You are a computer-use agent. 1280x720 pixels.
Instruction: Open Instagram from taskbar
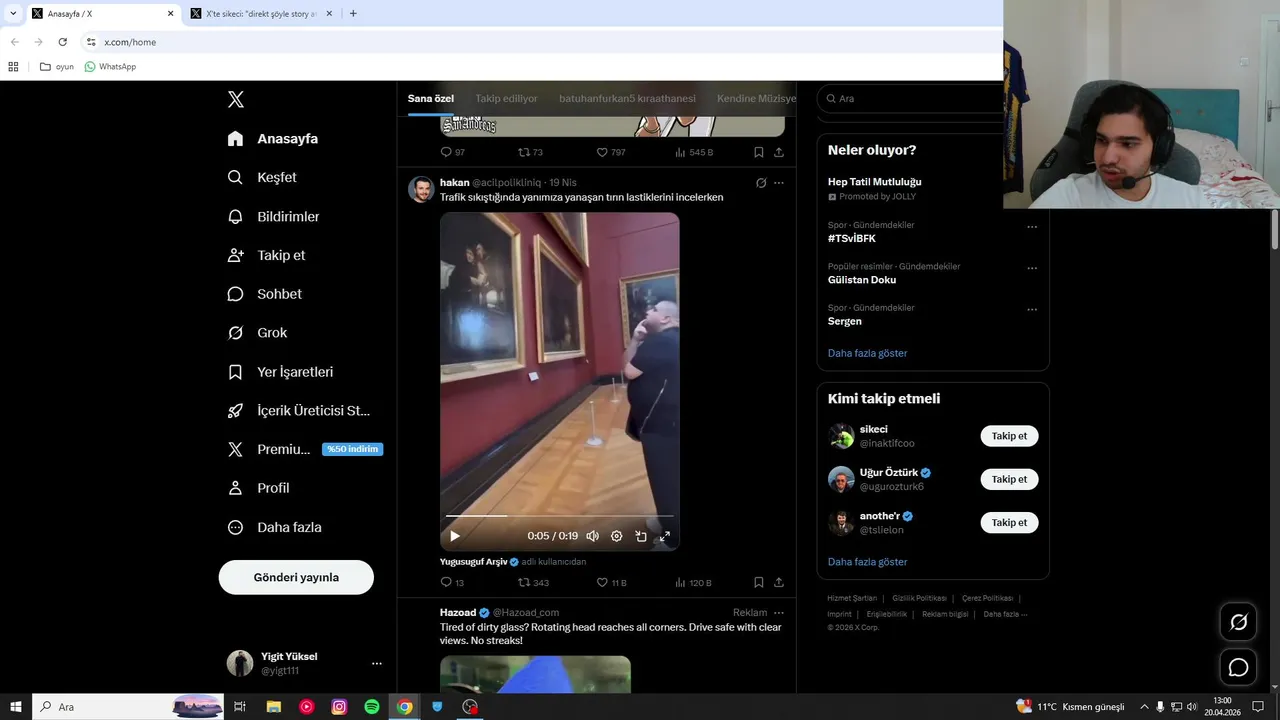339,707
